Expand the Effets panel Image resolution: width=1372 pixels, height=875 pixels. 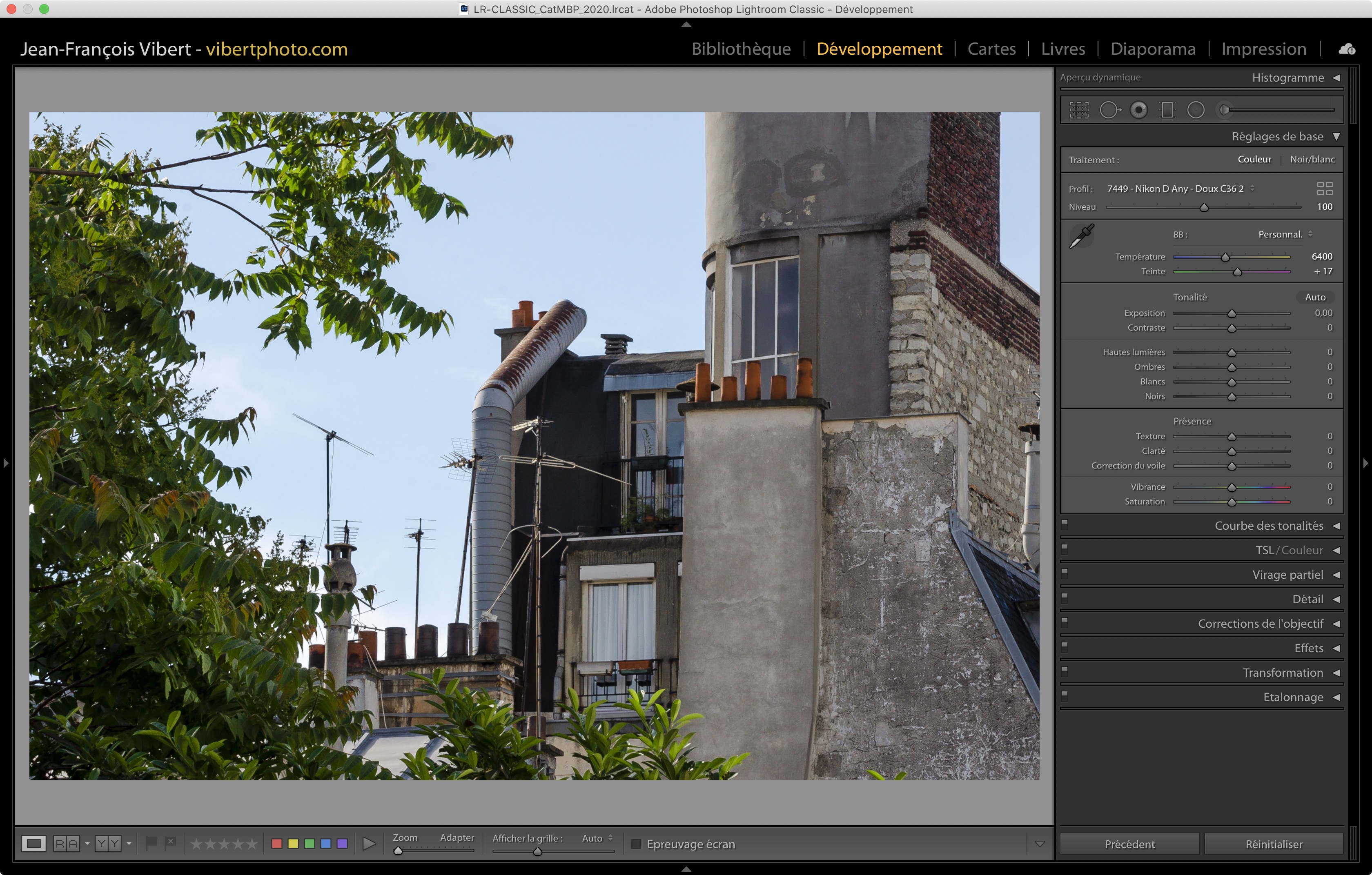(x=1336, y=648)
